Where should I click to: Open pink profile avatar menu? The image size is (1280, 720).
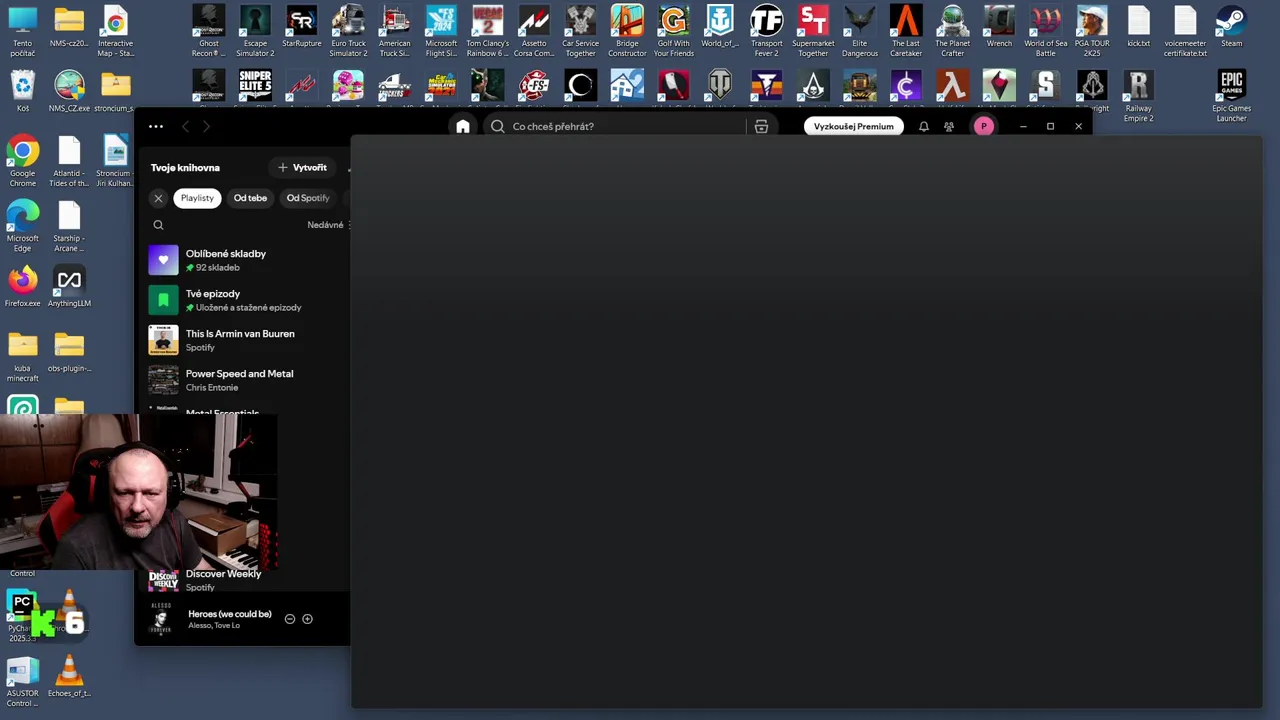tap(984, 126)
